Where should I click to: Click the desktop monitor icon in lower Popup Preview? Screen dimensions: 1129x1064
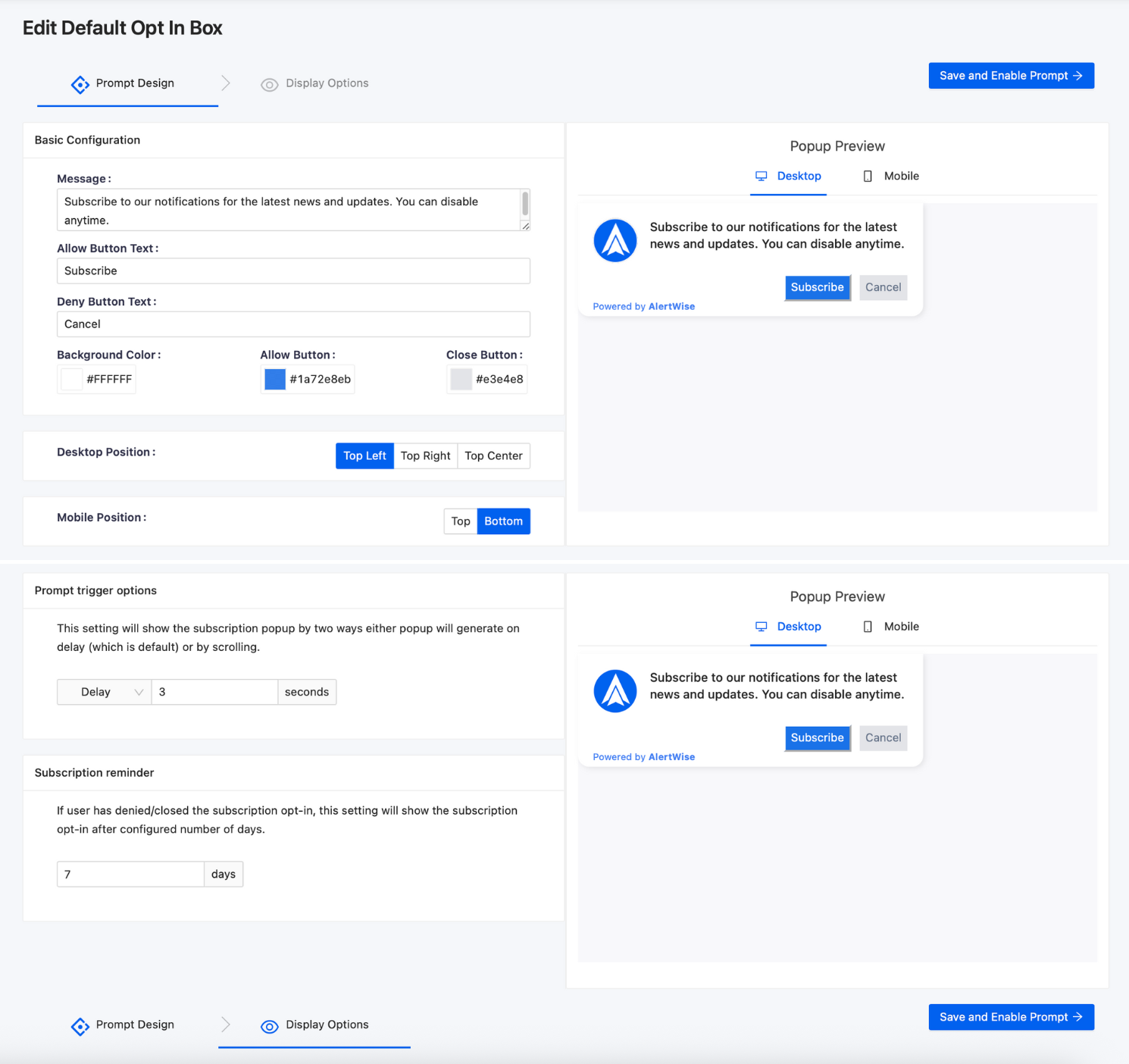762,627
